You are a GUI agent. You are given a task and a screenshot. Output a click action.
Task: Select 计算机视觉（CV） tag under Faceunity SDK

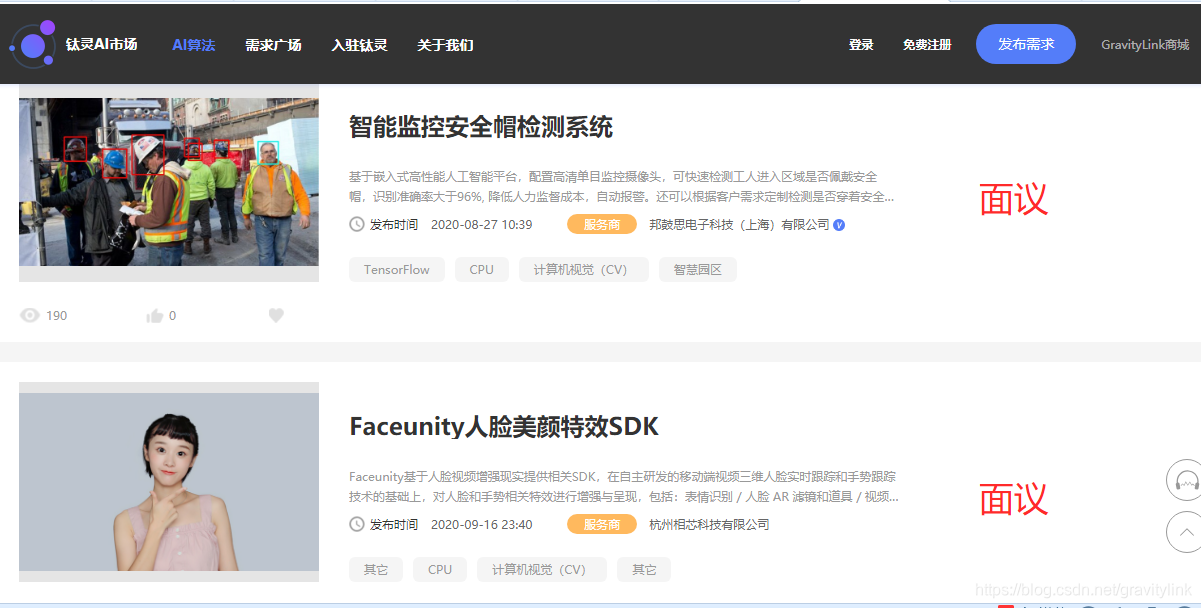coord(542,570)
